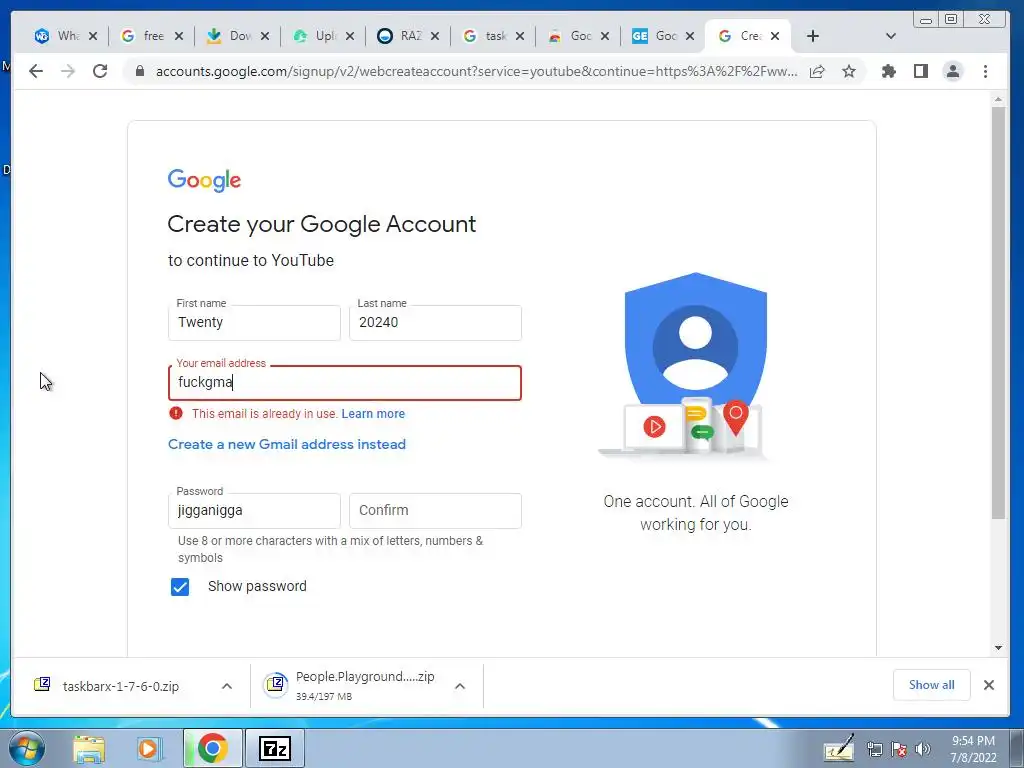Click the volume speaker tray icon
1024x768 pixels.
(x=922, y=749)
